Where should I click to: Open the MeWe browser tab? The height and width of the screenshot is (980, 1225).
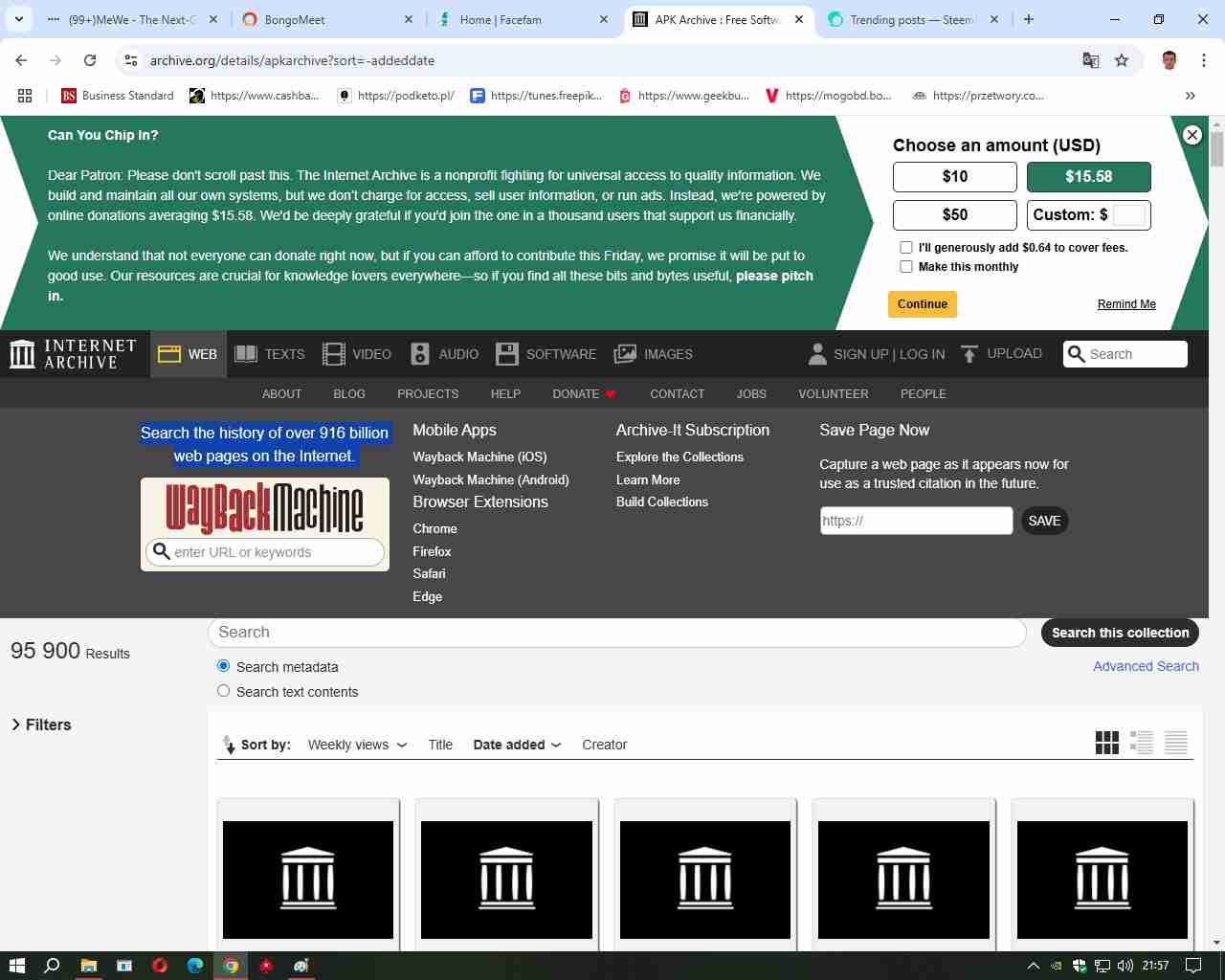pos(131,19)
